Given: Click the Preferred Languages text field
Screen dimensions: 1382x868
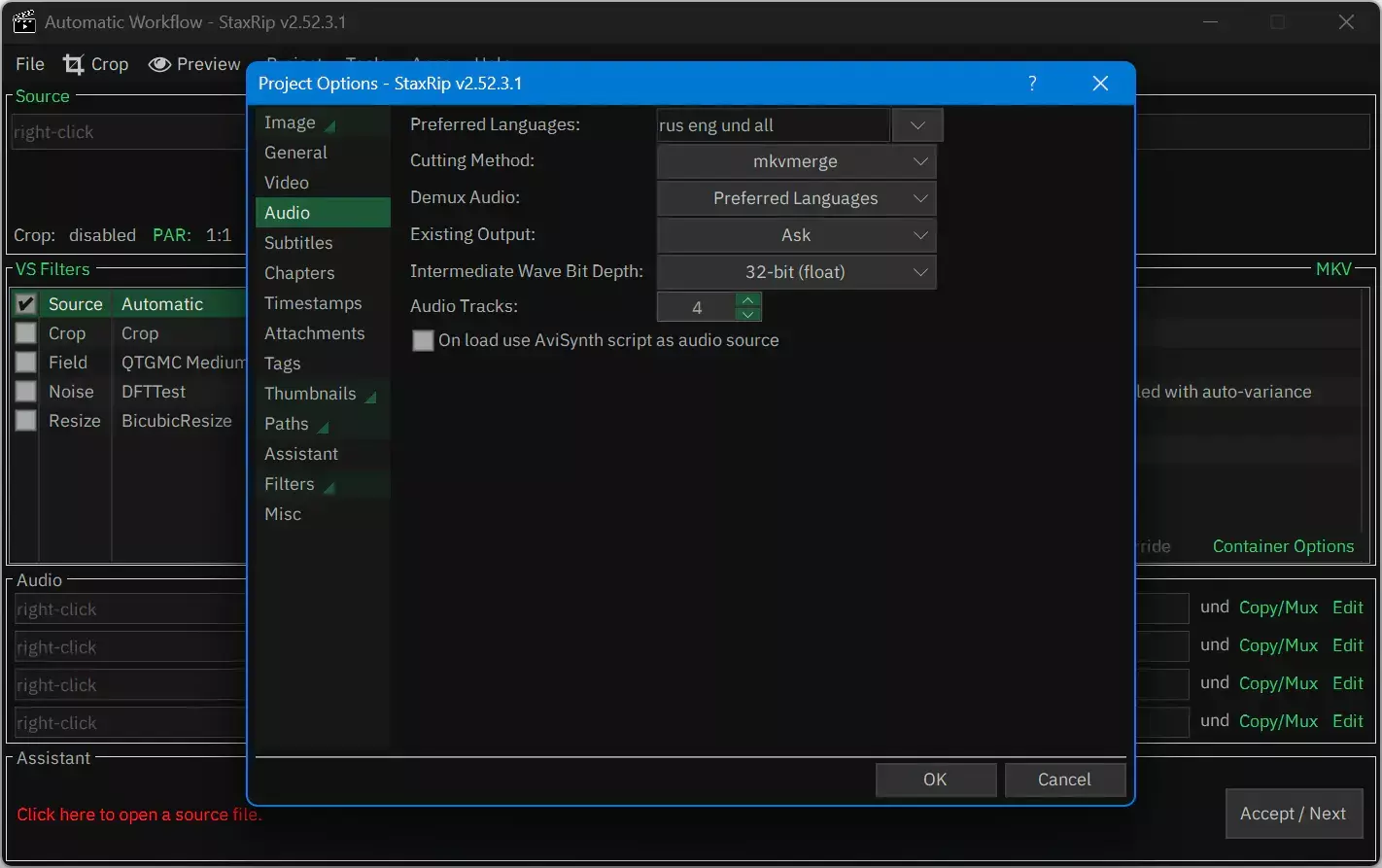Looking at the screenshot, I should pos(773,125).
